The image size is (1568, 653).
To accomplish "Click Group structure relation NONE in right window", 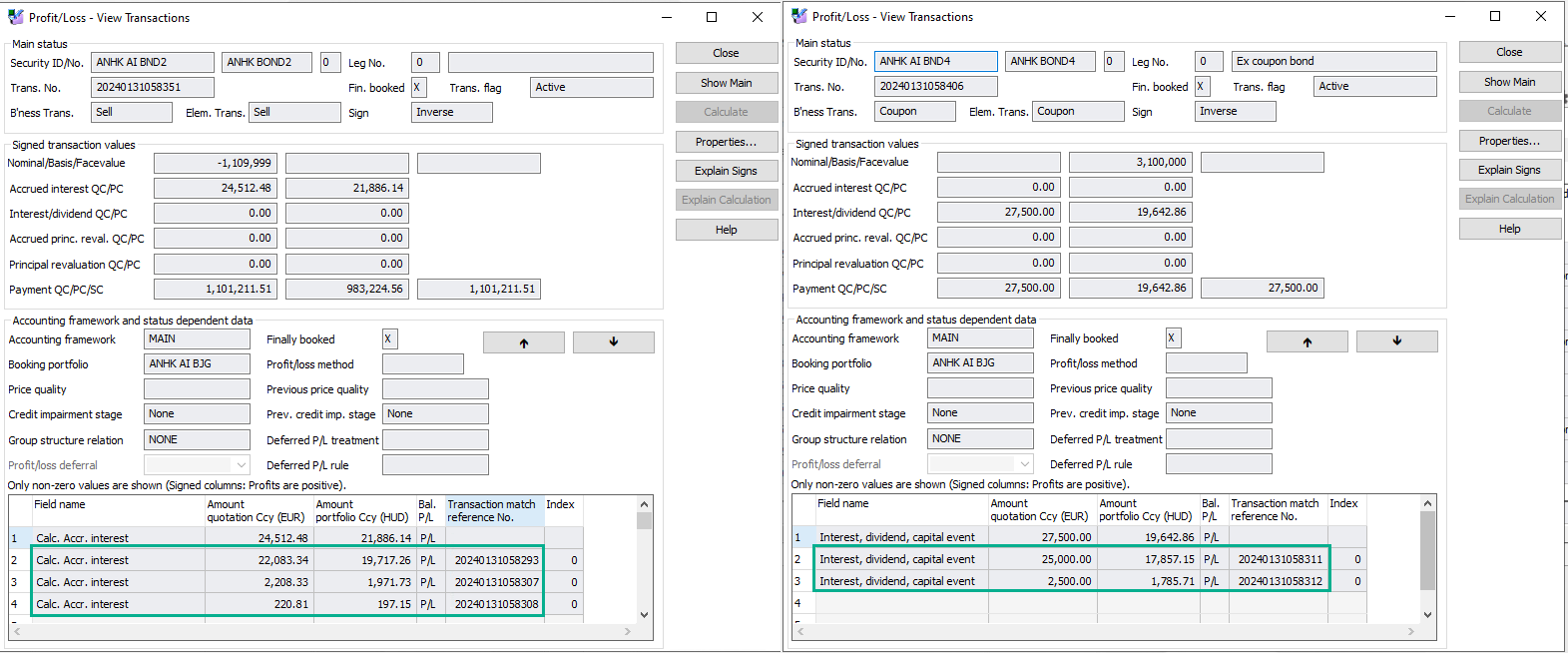I will click(x=980, y=438).
